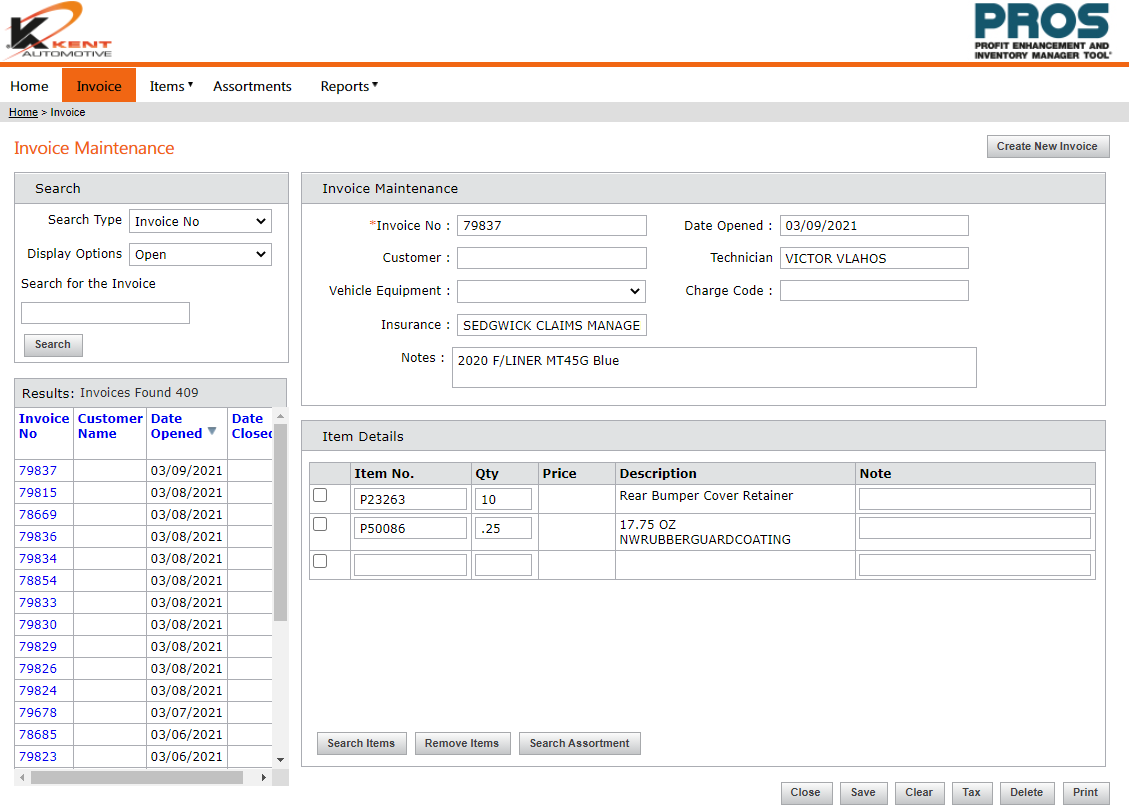The width and height of the screenshot is (1129, 809).
Task: Tick the checkbox for item P23263
Action: 320,495
